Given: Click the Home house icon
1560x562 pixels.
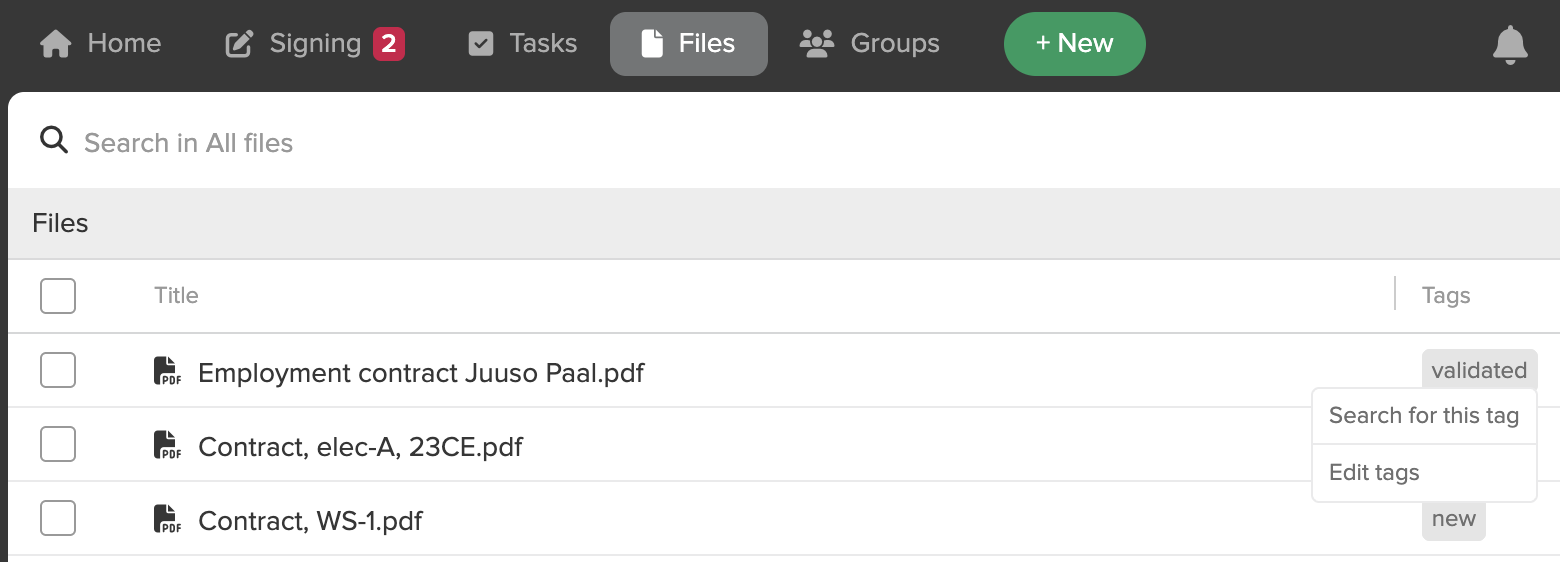Looking at the screenshot, I should 56,44.
